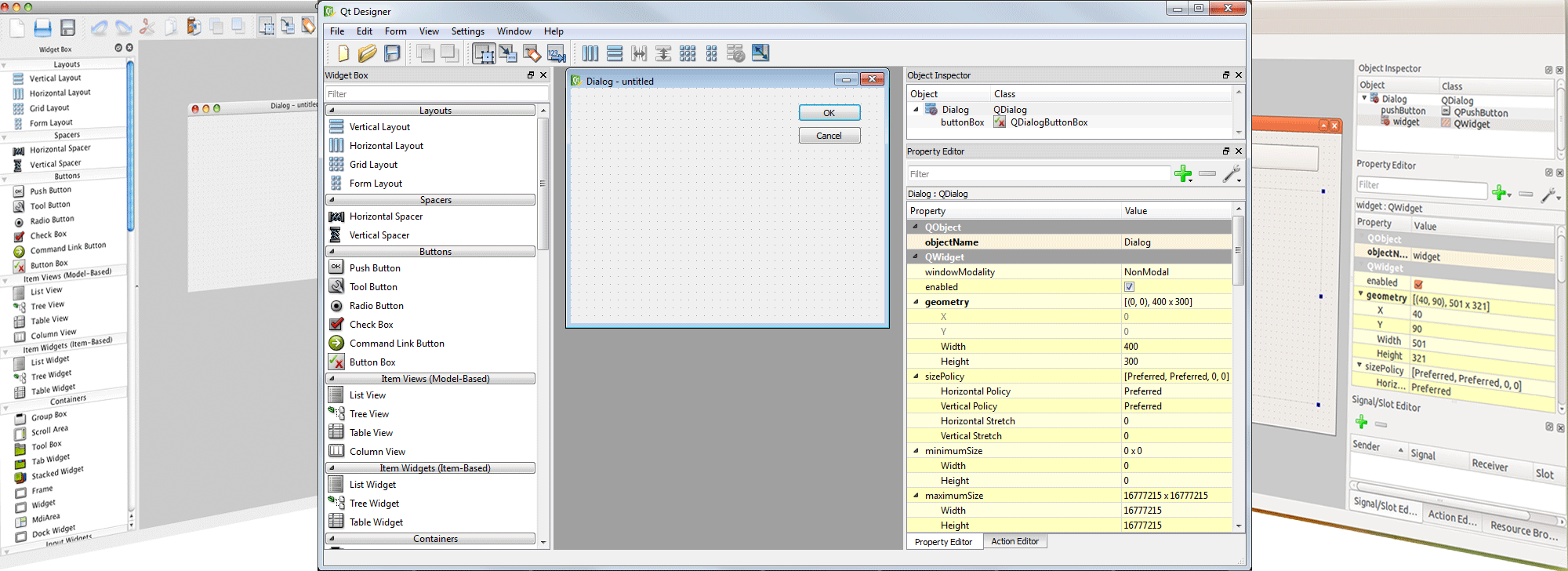
Task: Collapse the minimumSize property group
Action: (916, 451)
